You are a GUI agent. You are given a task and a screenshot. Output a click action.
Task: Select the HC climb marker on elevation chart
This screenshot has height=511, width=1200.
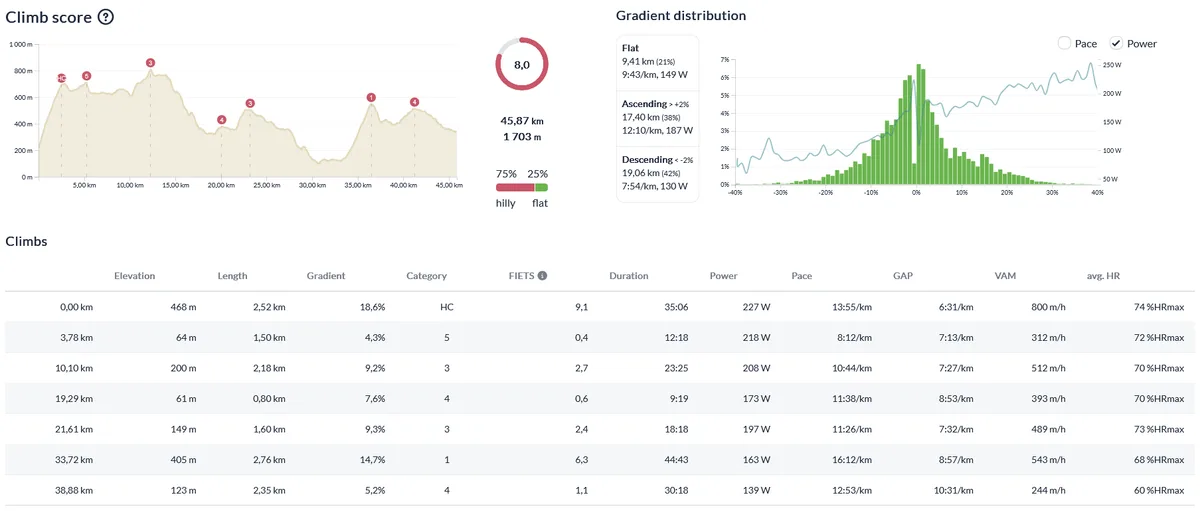(x=62, y=78)
